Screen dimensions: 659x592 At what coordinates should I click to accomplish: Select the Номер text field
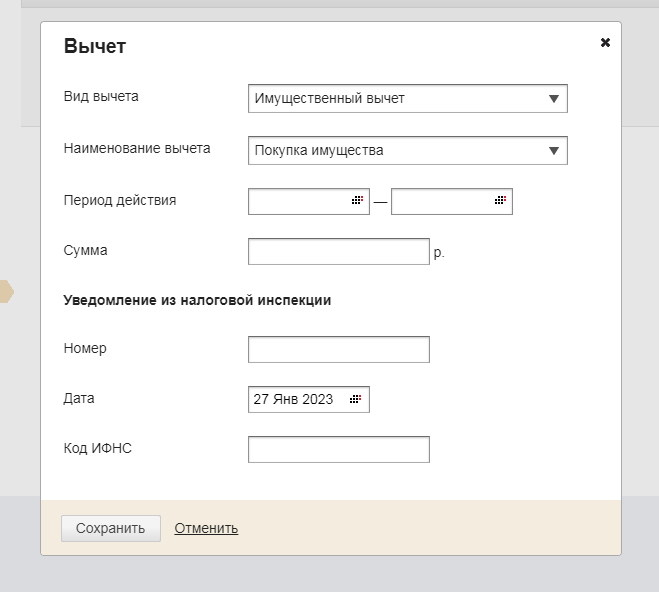click(x=338, y=350)
